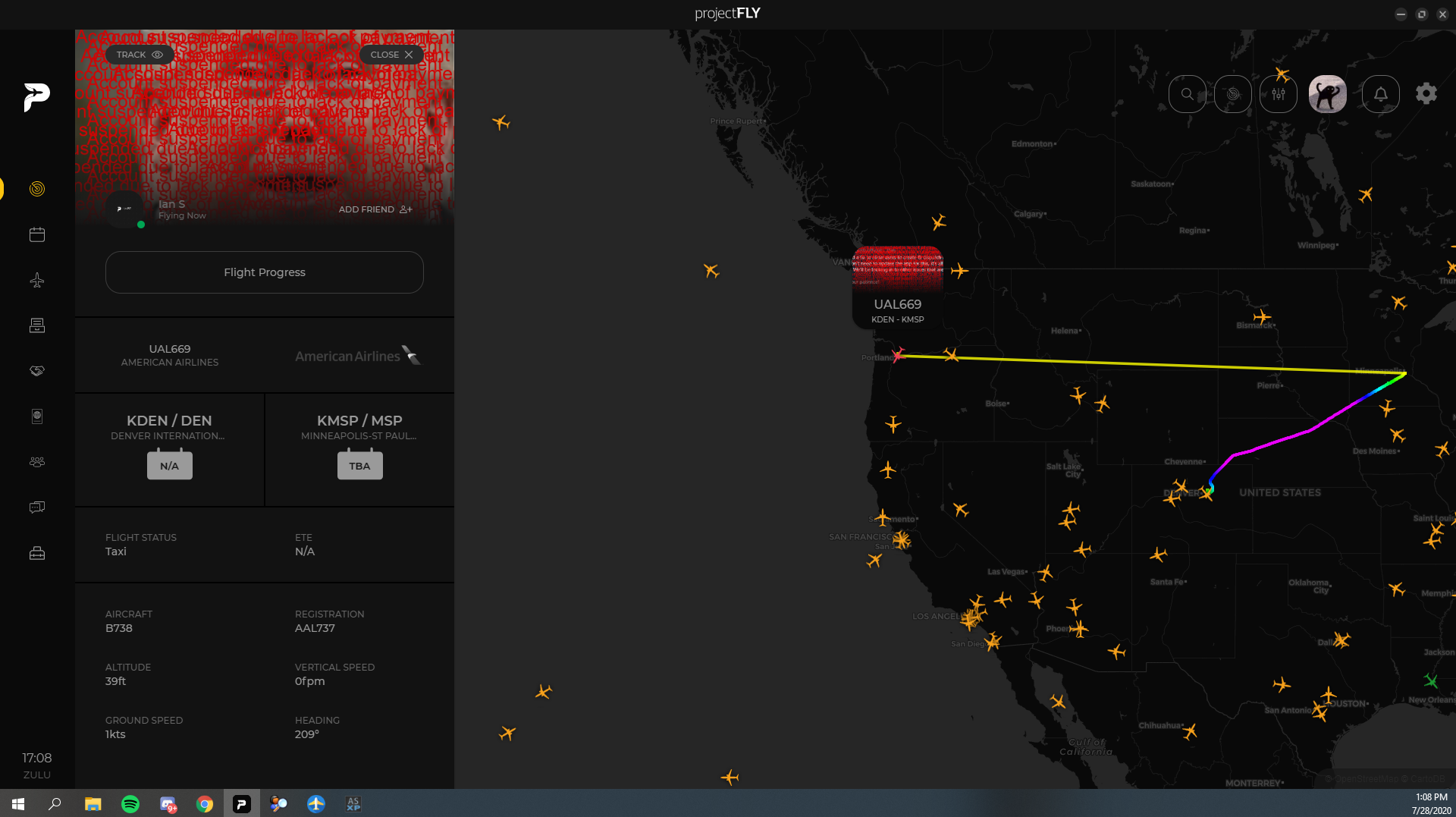The height and width of the screenshot is (817, 1456).
Task: Open the chat messages sidebar icon
Action: pos(37,507)
